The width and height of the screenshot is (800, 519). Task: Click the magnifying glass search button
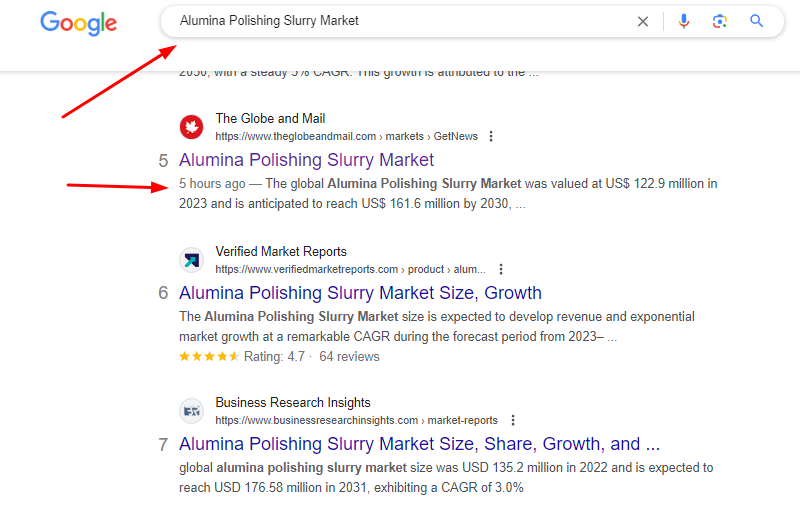point(756,21)
